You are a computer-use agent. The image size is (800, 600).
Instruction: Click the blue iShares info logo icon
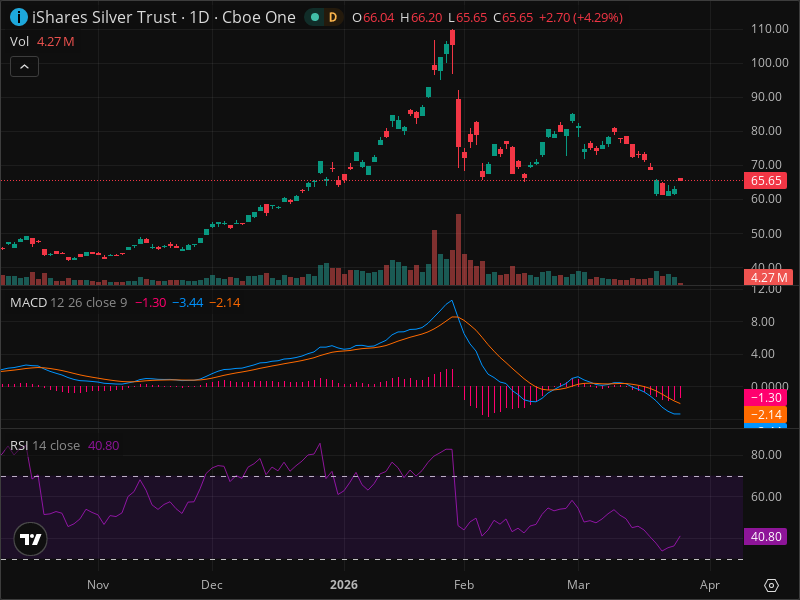[x=19, y=17]
